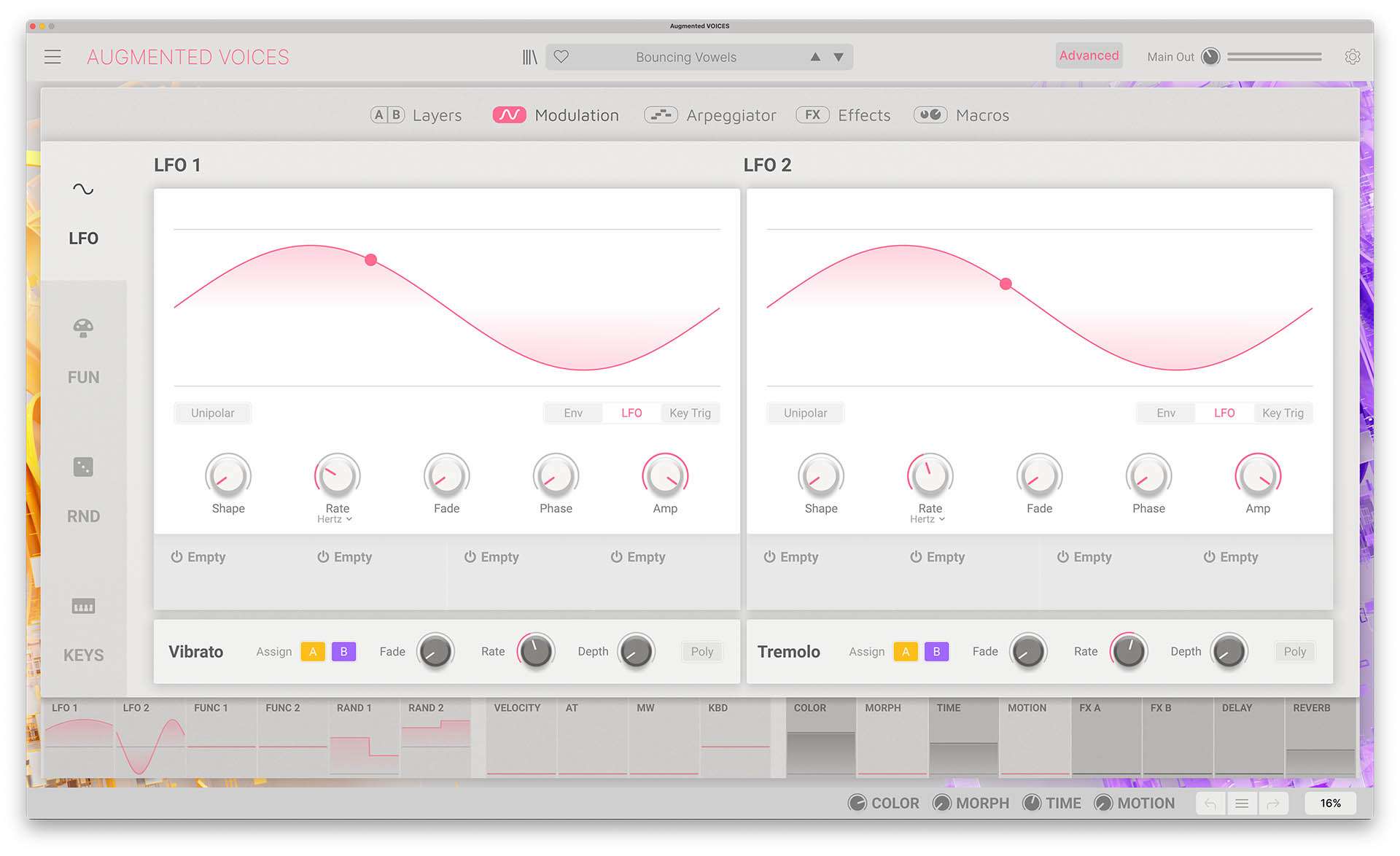Click LFO 2 Phase knob

[1148, 476]
